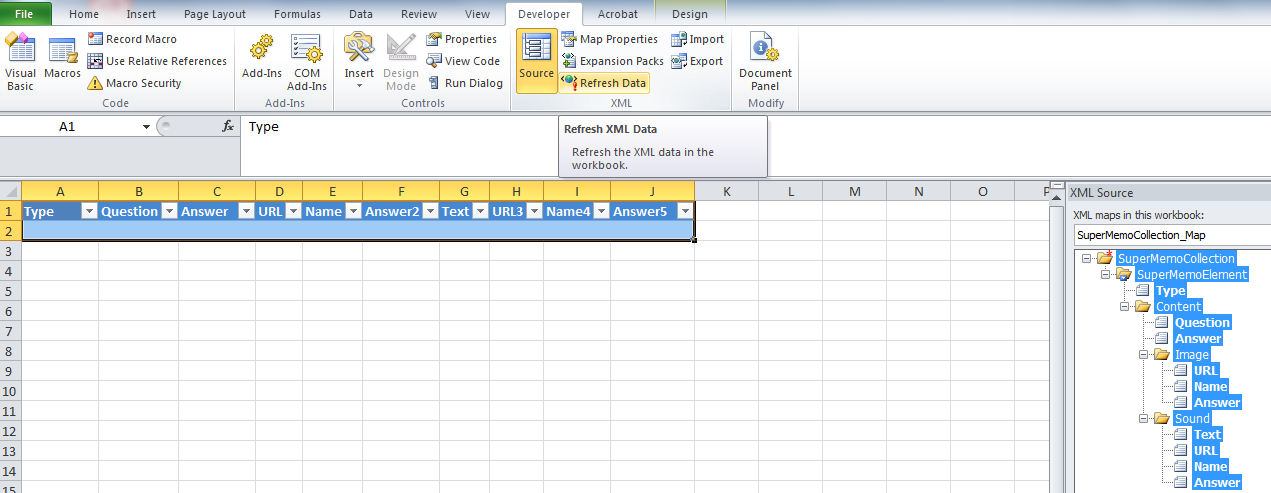Select the Text element under Sound
Viewport: 1271px width, 493px height.
1207,435
